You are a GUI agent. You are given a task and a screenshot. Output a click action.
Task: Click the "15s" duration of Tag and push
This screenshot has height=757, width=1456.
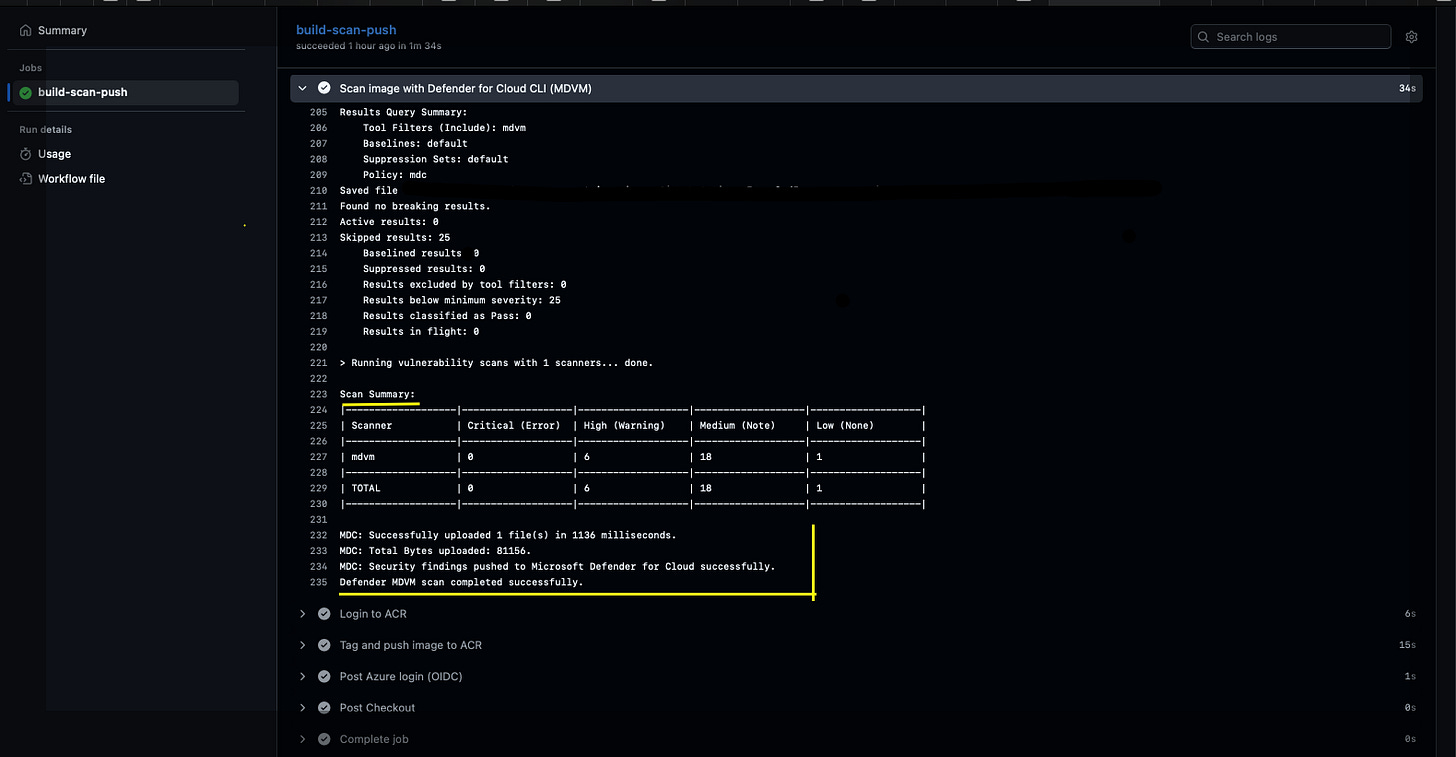click(x=1407, y=645)
